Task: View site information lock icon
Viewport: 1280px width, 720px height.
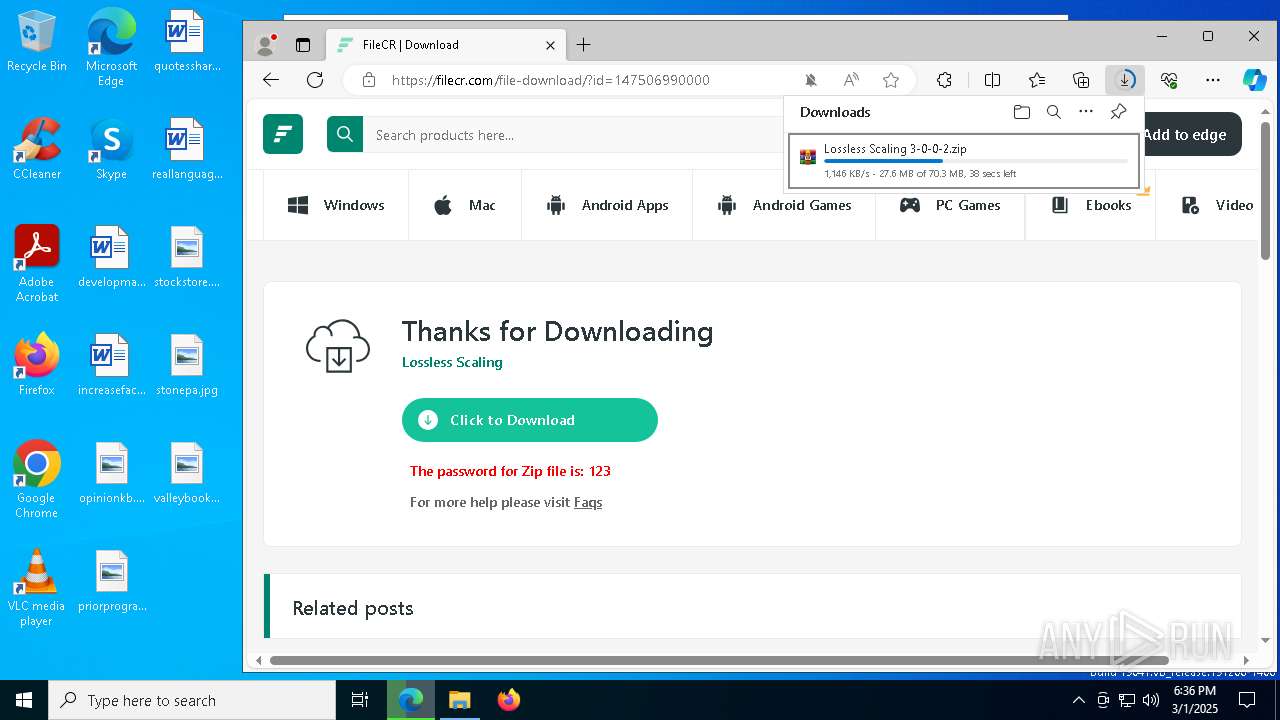Action: tap(369, 80)
